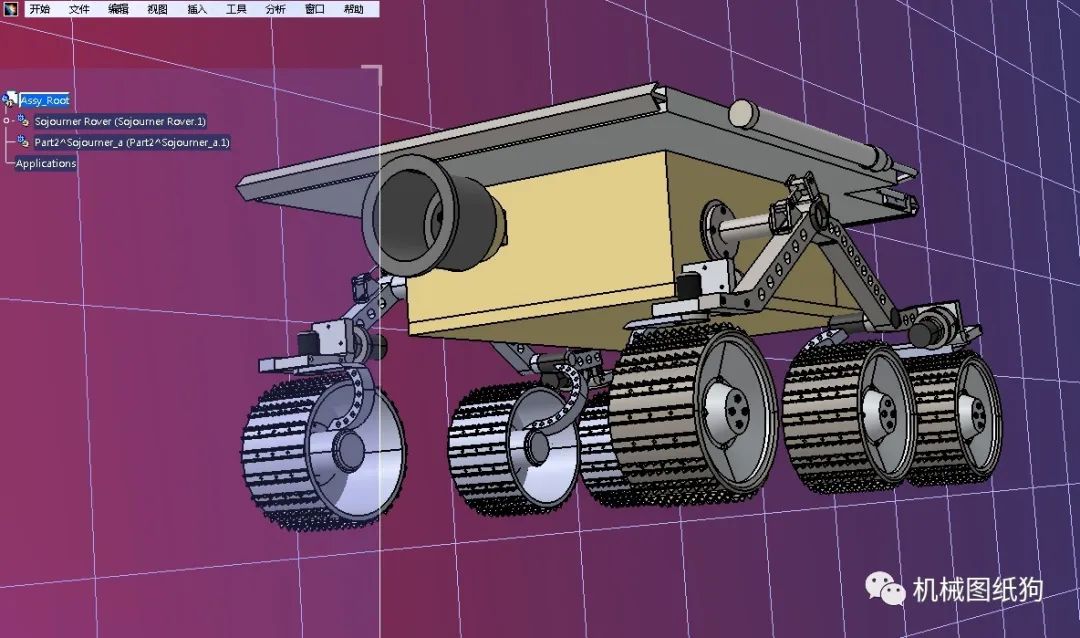Open the 编辑 menu
The height and width of the screenshot is (638, 1080).
point(118,9)
